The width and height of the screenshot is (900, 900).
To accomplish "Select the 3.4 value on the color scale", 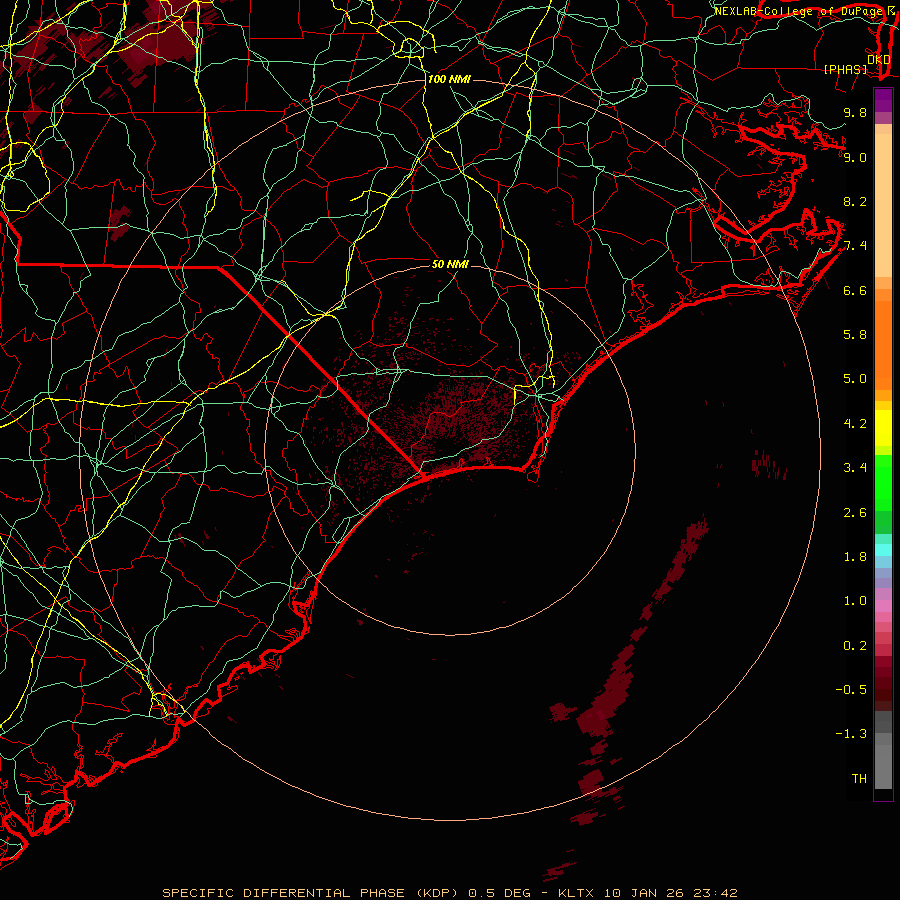I will pyautogui.click(x=855, y=468).
